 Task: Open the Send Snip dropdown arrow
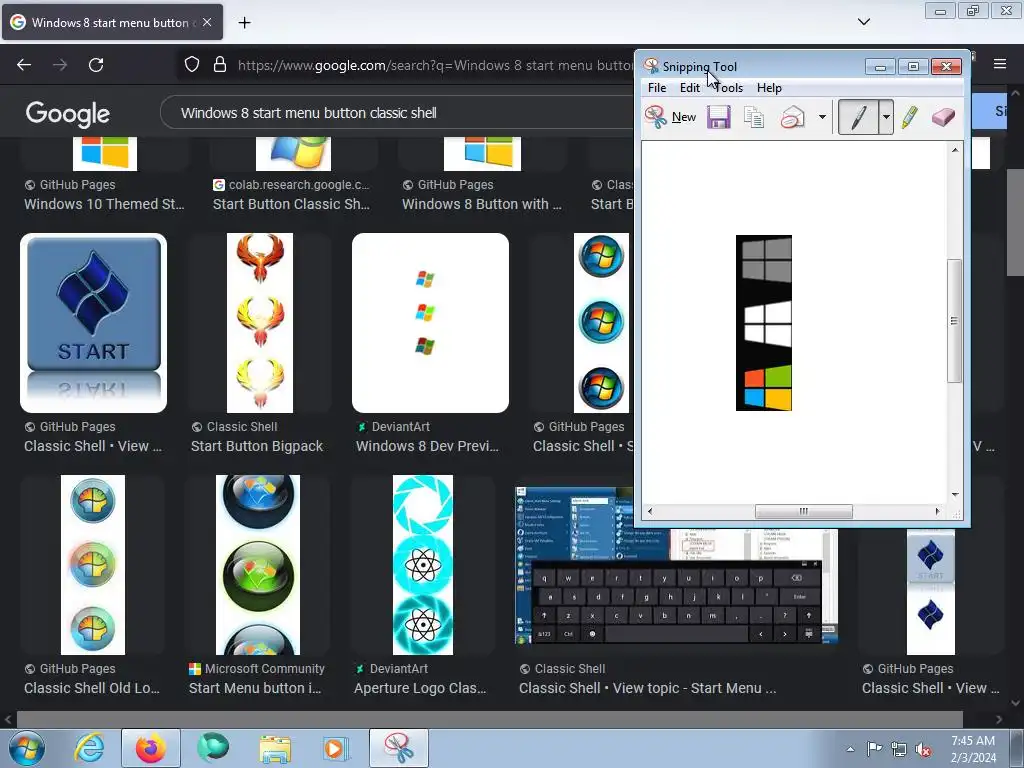pyautogui.click(x=822, y=118)
